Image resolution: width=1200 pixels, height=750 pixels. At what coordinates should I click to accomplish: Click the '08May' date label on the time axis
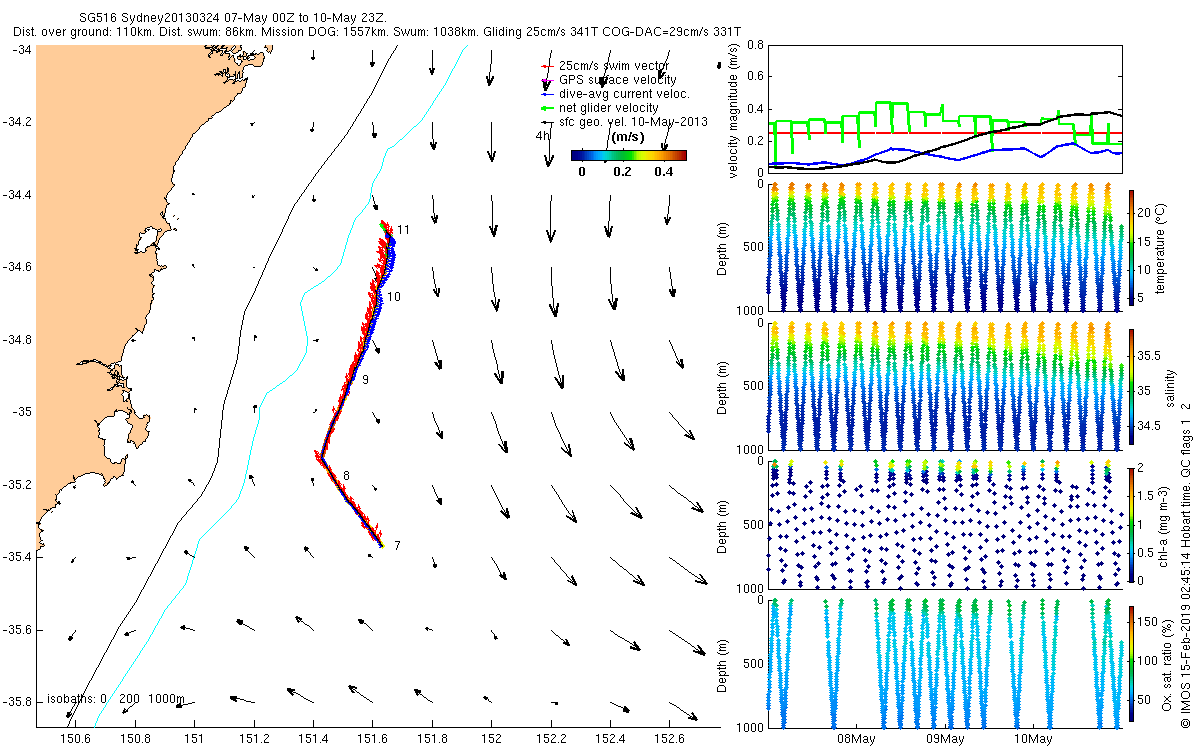coord(856,739)
